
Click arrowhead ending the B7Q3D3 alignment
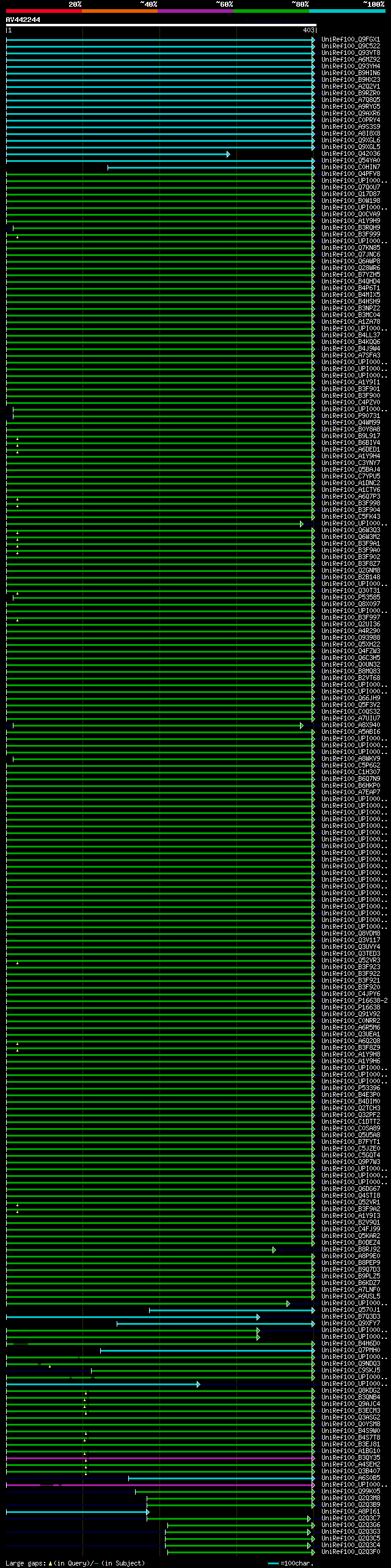pos(258,1317)
